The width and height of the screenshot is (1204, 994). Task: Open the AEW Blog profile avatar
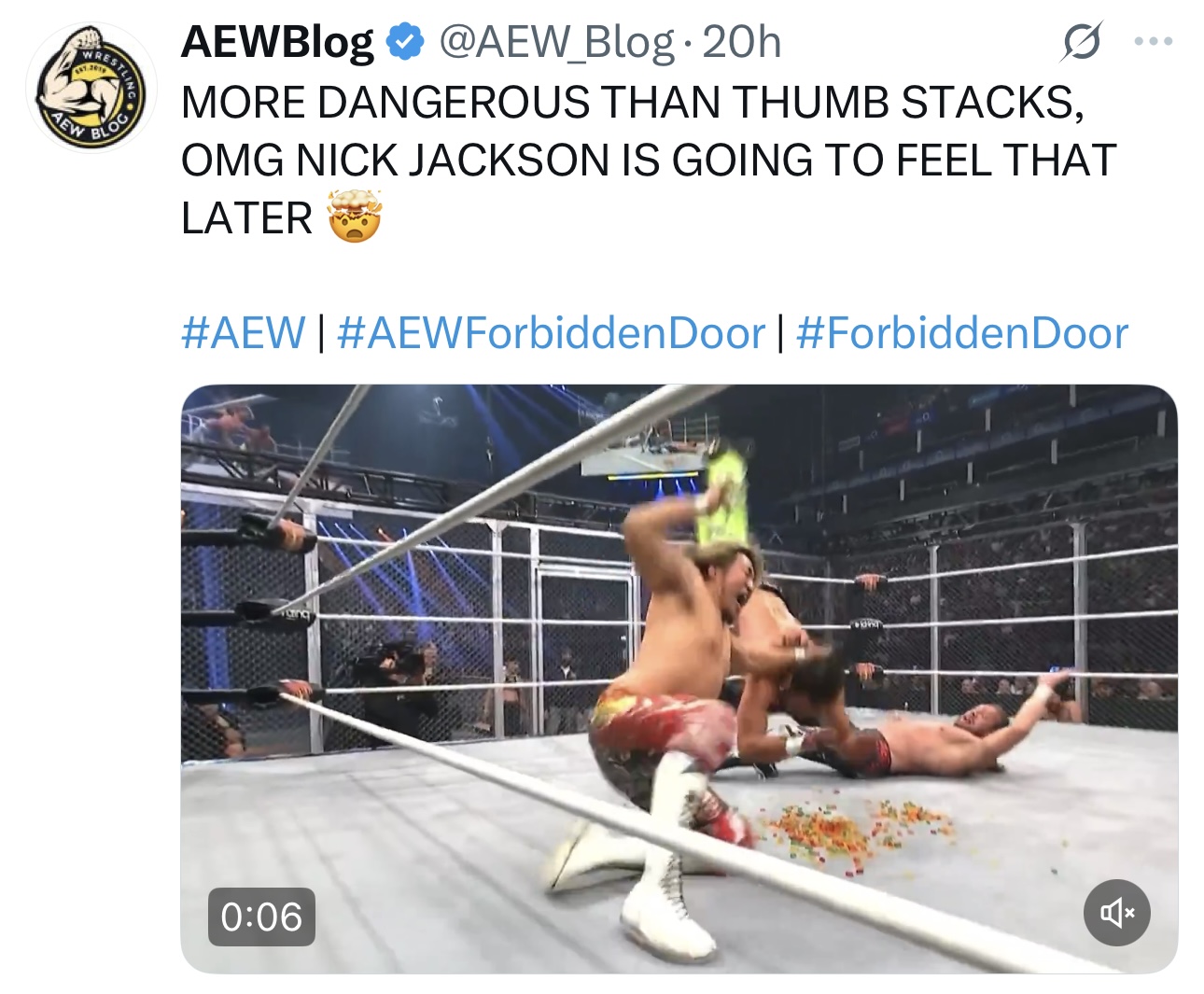point(91,87)
